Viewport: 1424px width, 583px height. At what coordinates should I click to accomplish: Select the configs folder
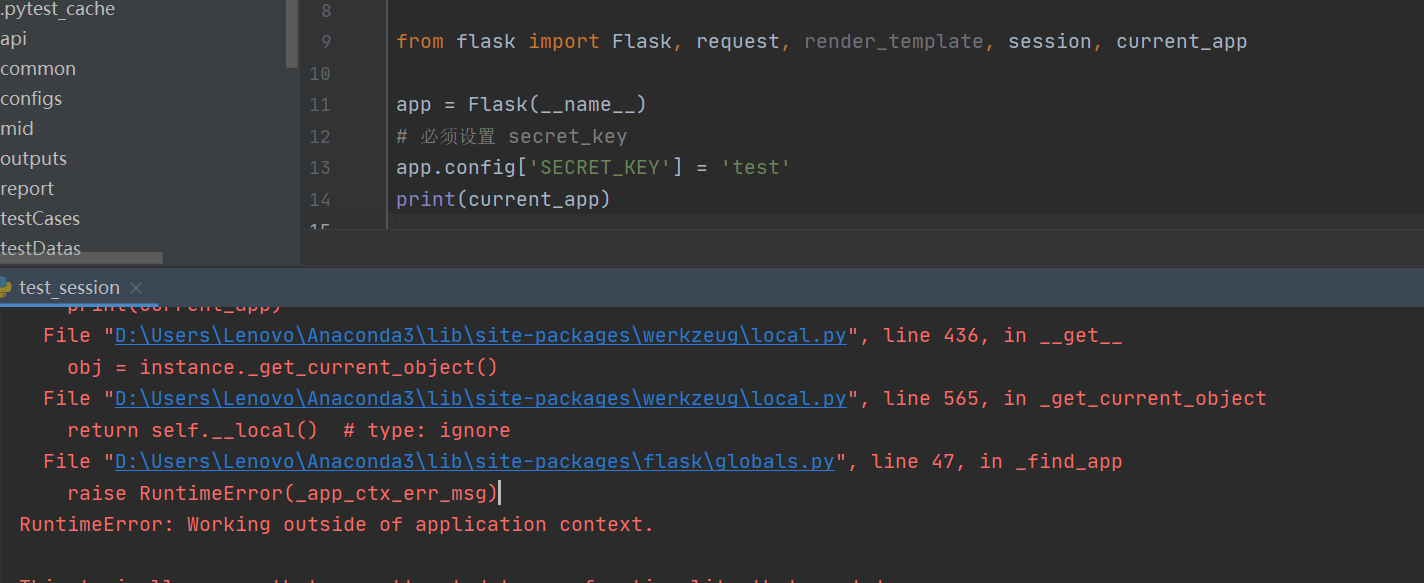click(x=31, y=99)
